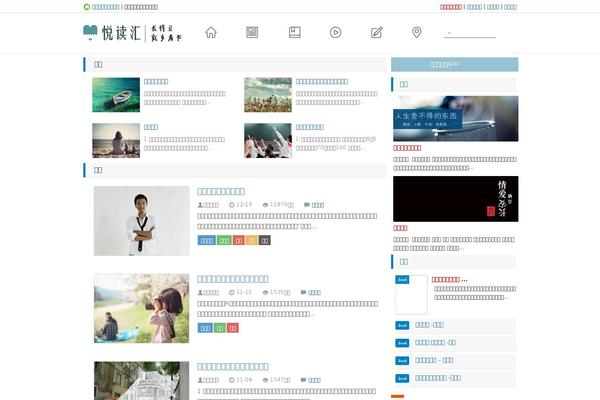The width and height of the screenshot is (600, 400).
Task: Click the red tag under the 12-18 article
Action: pyautogui.click(x=239, y=240)
